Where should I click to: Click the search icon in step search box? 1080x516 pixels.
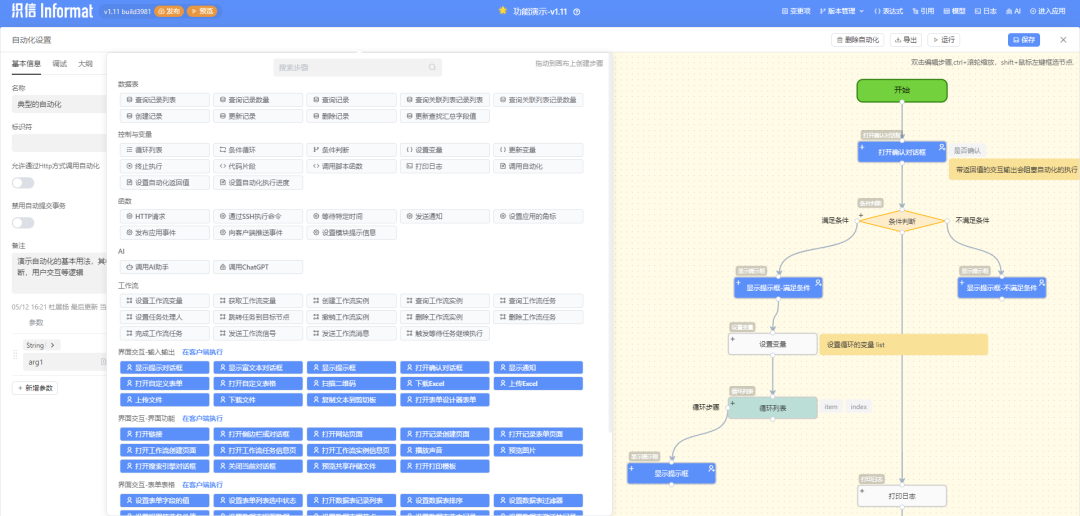(433, 67)
